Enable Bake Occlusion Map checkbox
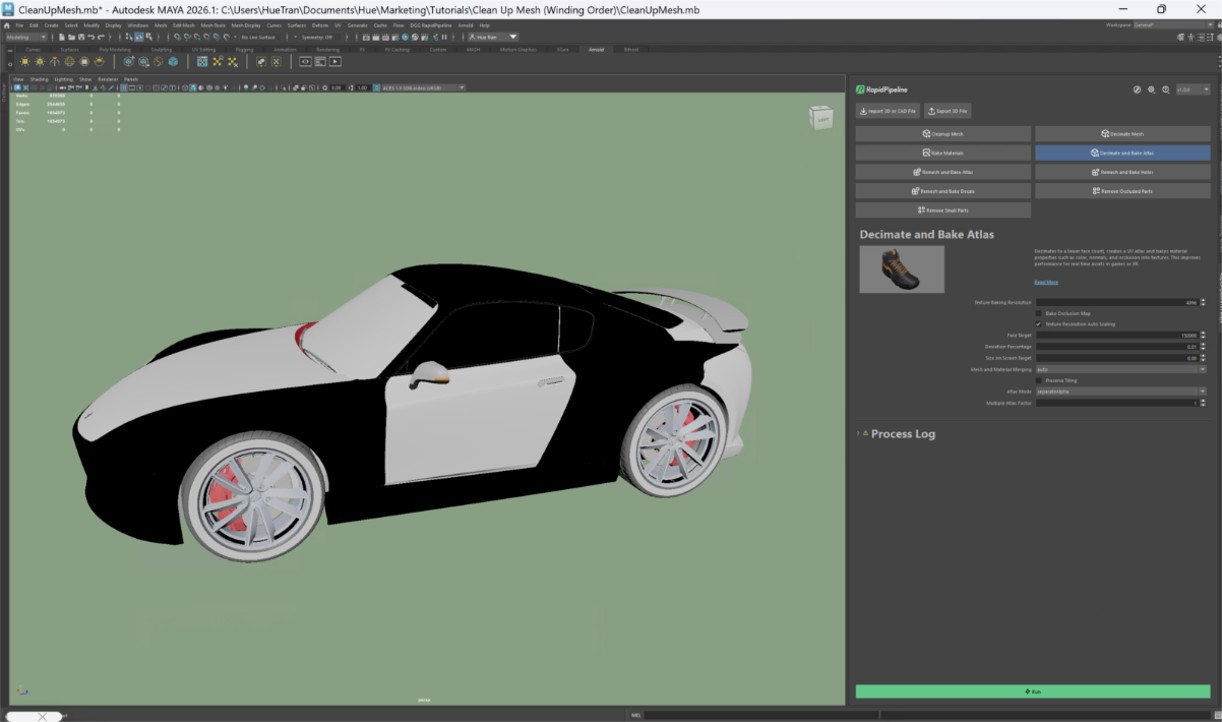This screenshot has height=722, width=1222. (1039, 313)
